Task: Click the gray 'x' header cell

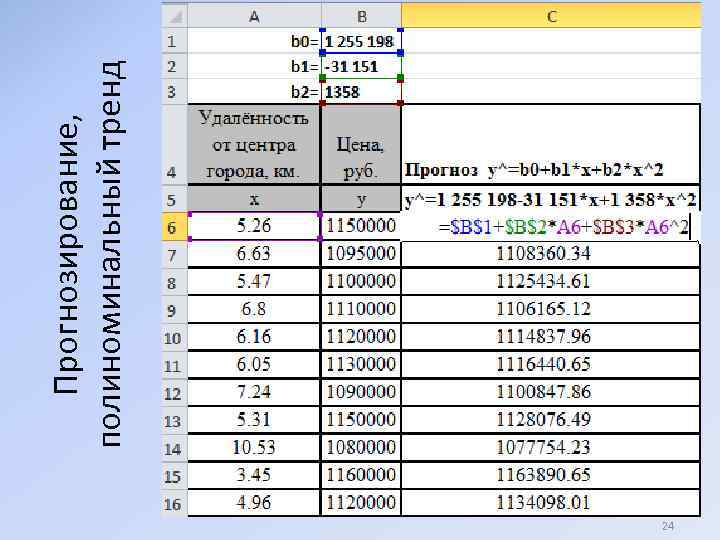Action: point(254,199)
